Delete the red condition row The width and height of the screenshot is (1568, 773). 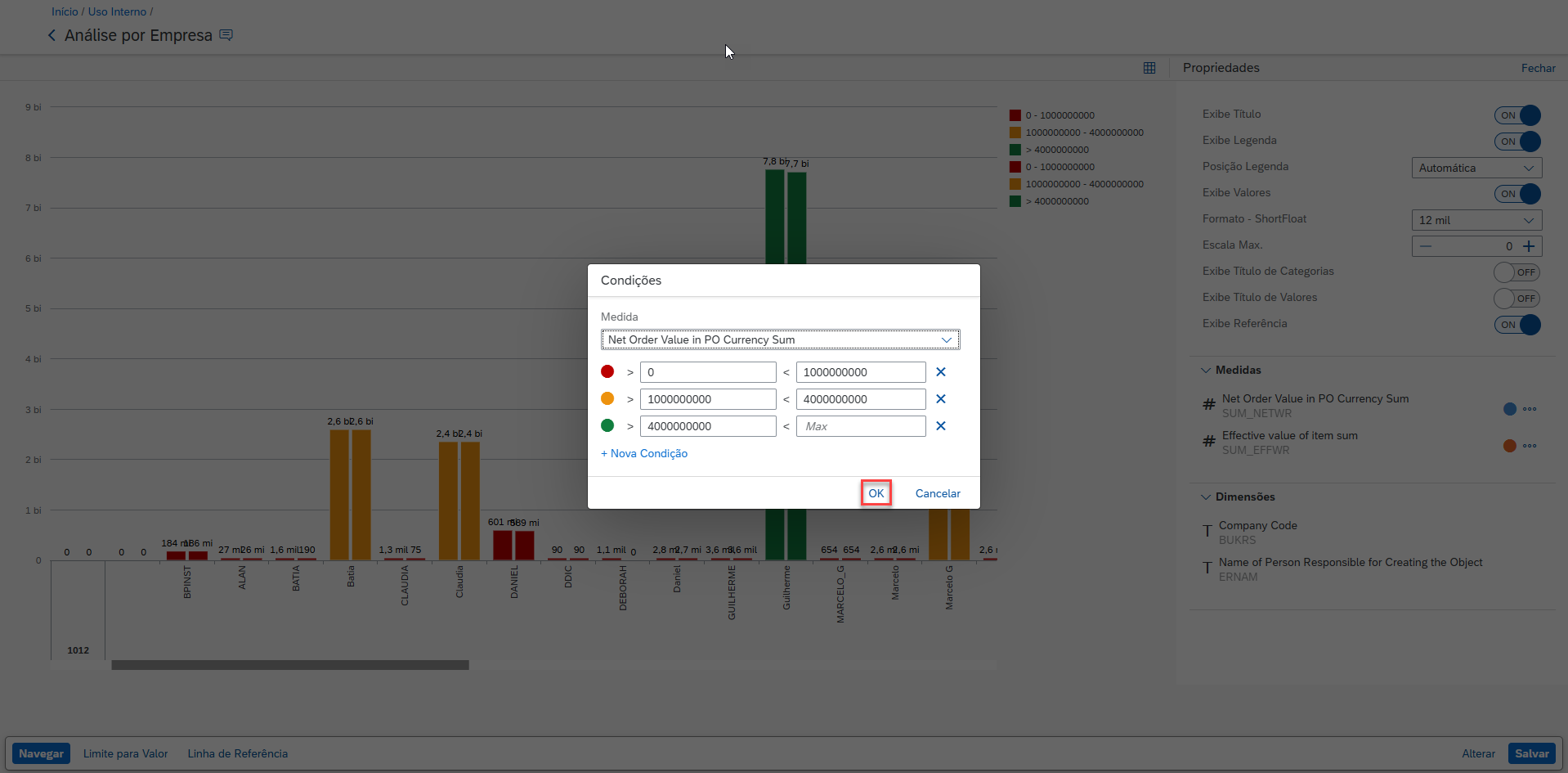[940, 372]
